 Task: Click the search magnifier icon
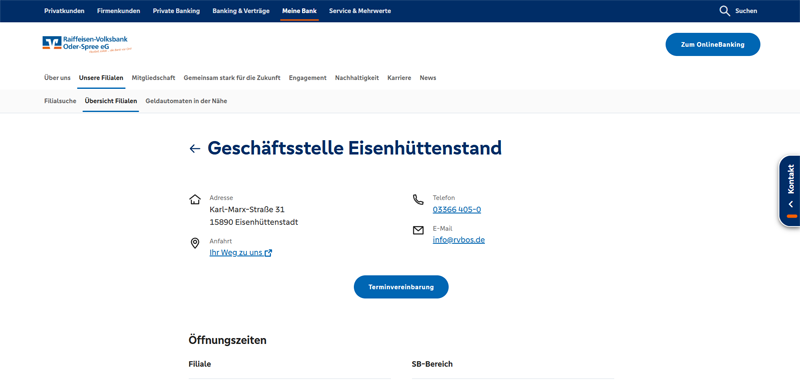(724, 11)
